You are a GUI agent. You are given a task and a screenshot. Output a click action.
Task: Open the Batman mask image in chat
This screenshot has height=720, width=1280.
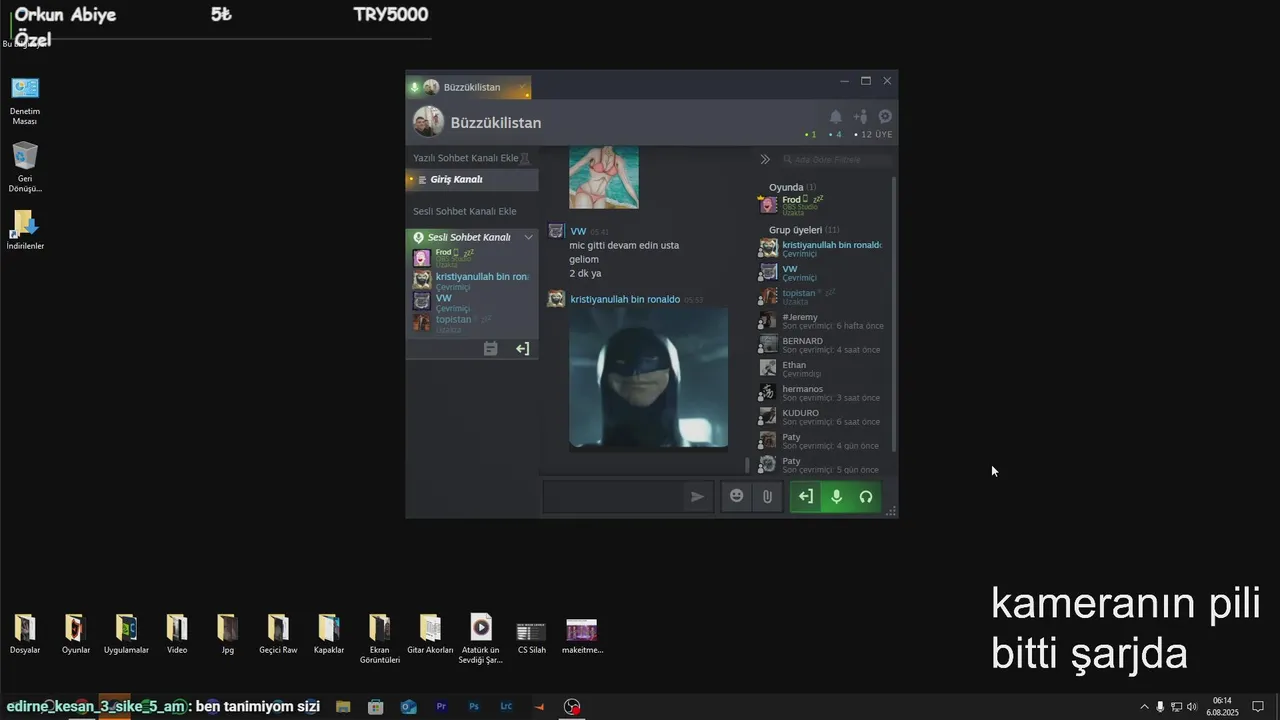(648, 378)
